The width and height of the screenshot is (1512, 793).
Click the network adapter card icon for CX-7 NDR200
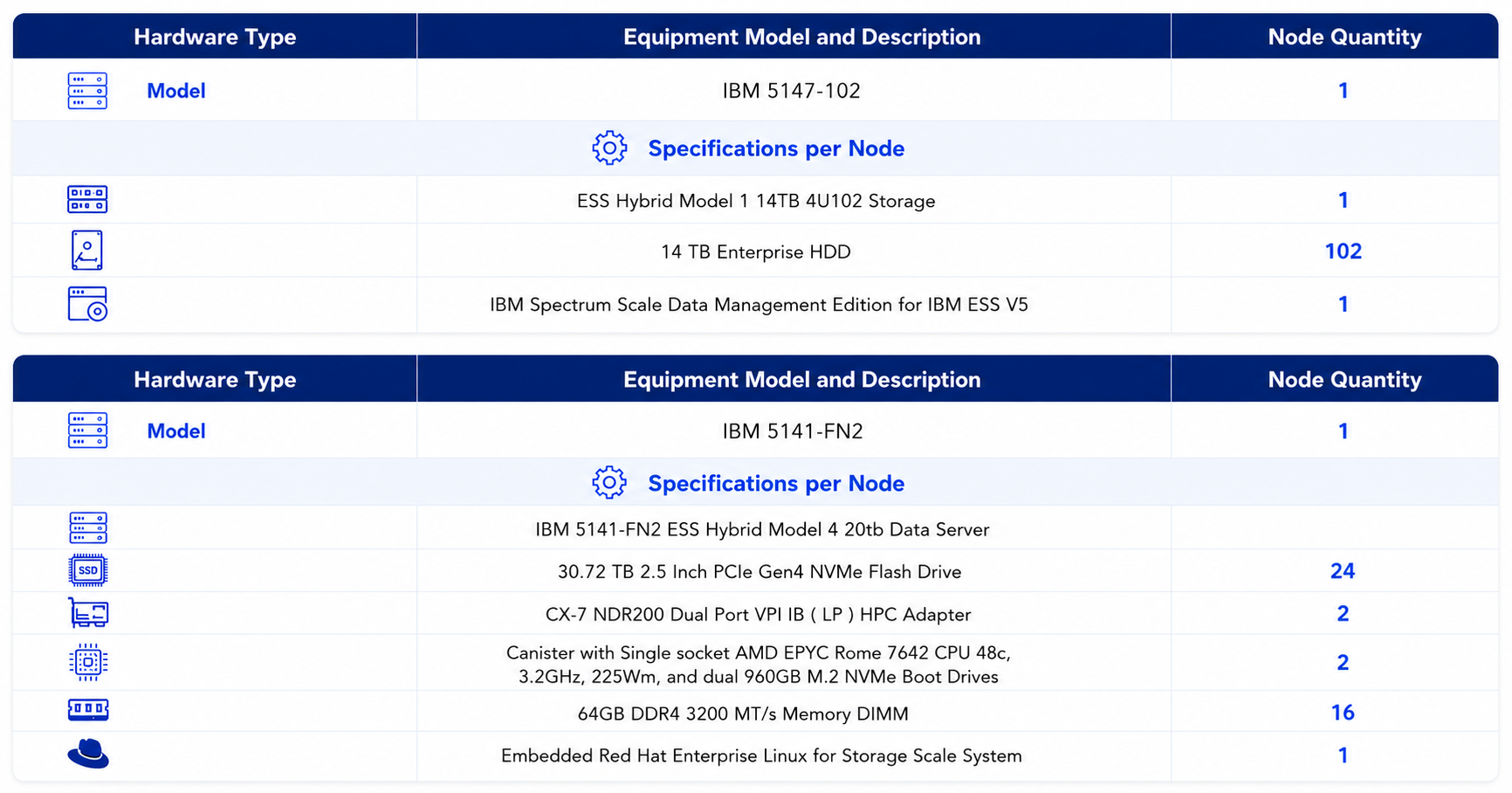point(88,613)
